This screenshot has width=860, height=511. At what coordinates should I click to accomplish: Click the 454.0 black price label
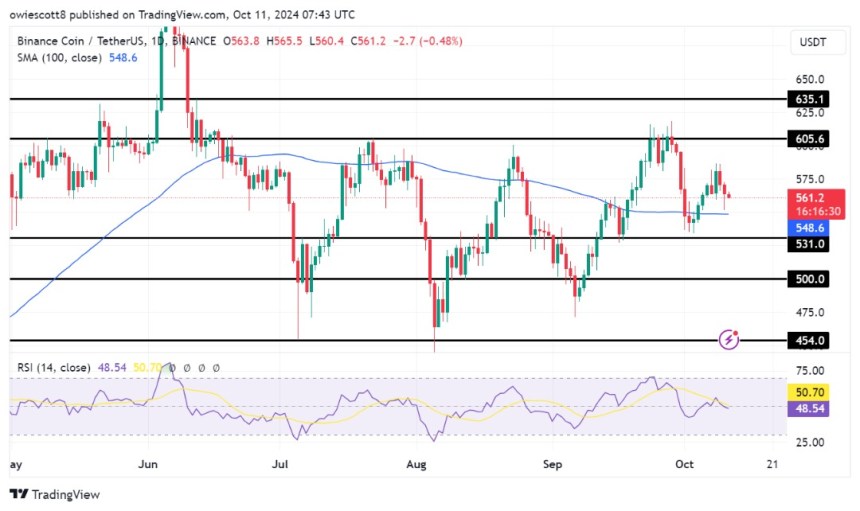point(810,341)
